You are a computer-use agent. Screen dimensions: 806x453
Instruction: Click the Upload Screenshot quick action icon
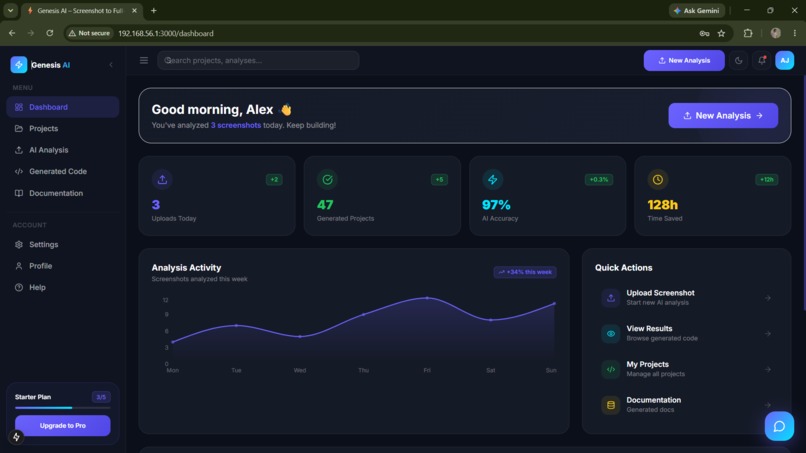pyautogui.click(x=611, y=298)
